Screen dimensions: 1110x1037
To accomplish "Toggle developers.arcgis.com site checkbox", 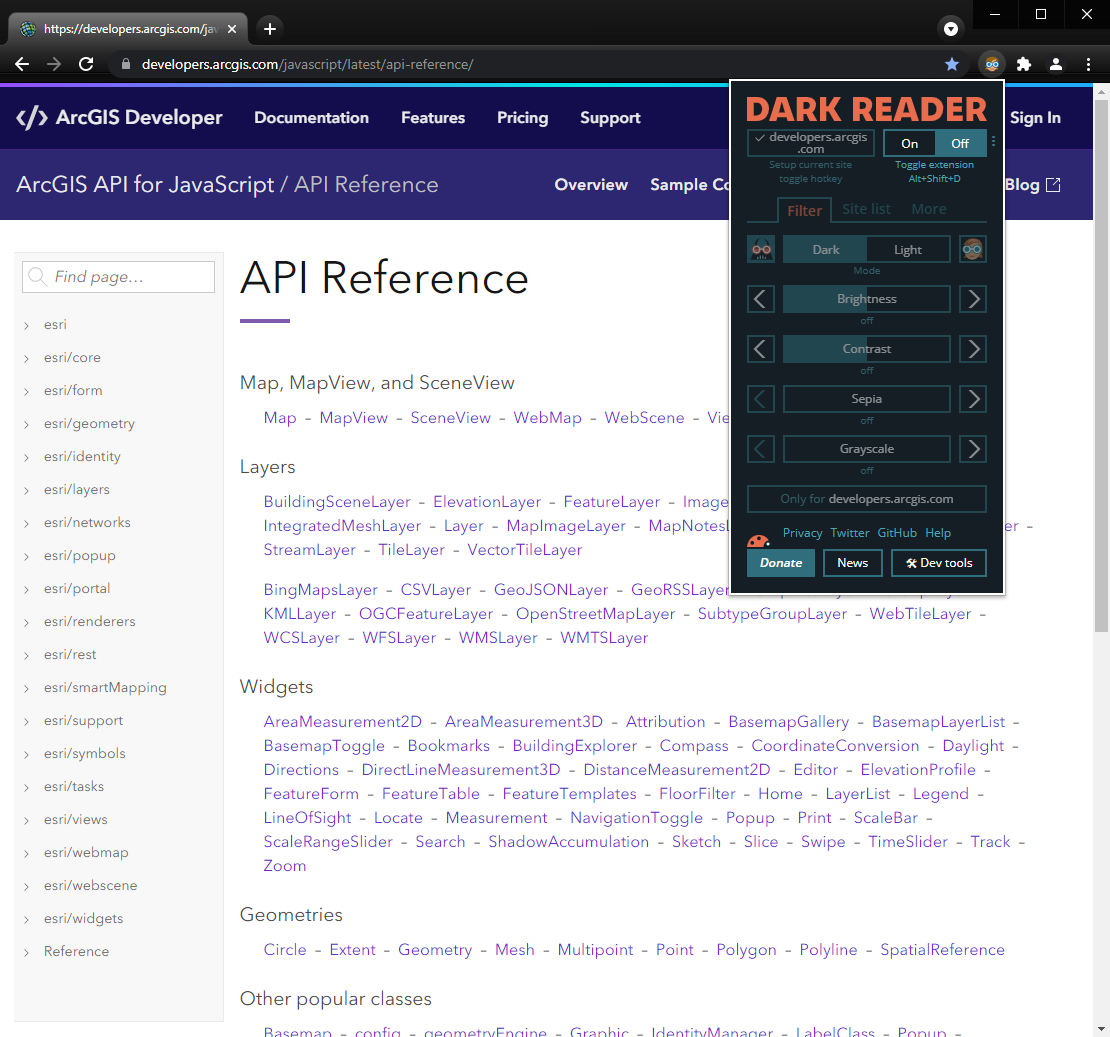I will tap(811, 143).
